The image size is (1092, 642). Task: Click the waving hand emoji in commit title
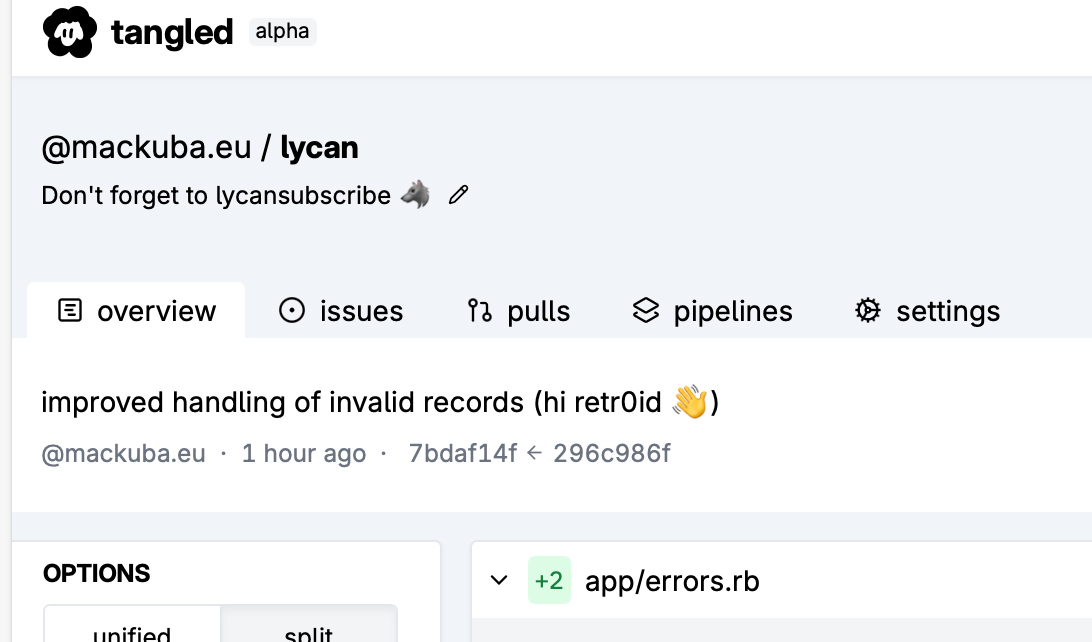click(690, 402)
